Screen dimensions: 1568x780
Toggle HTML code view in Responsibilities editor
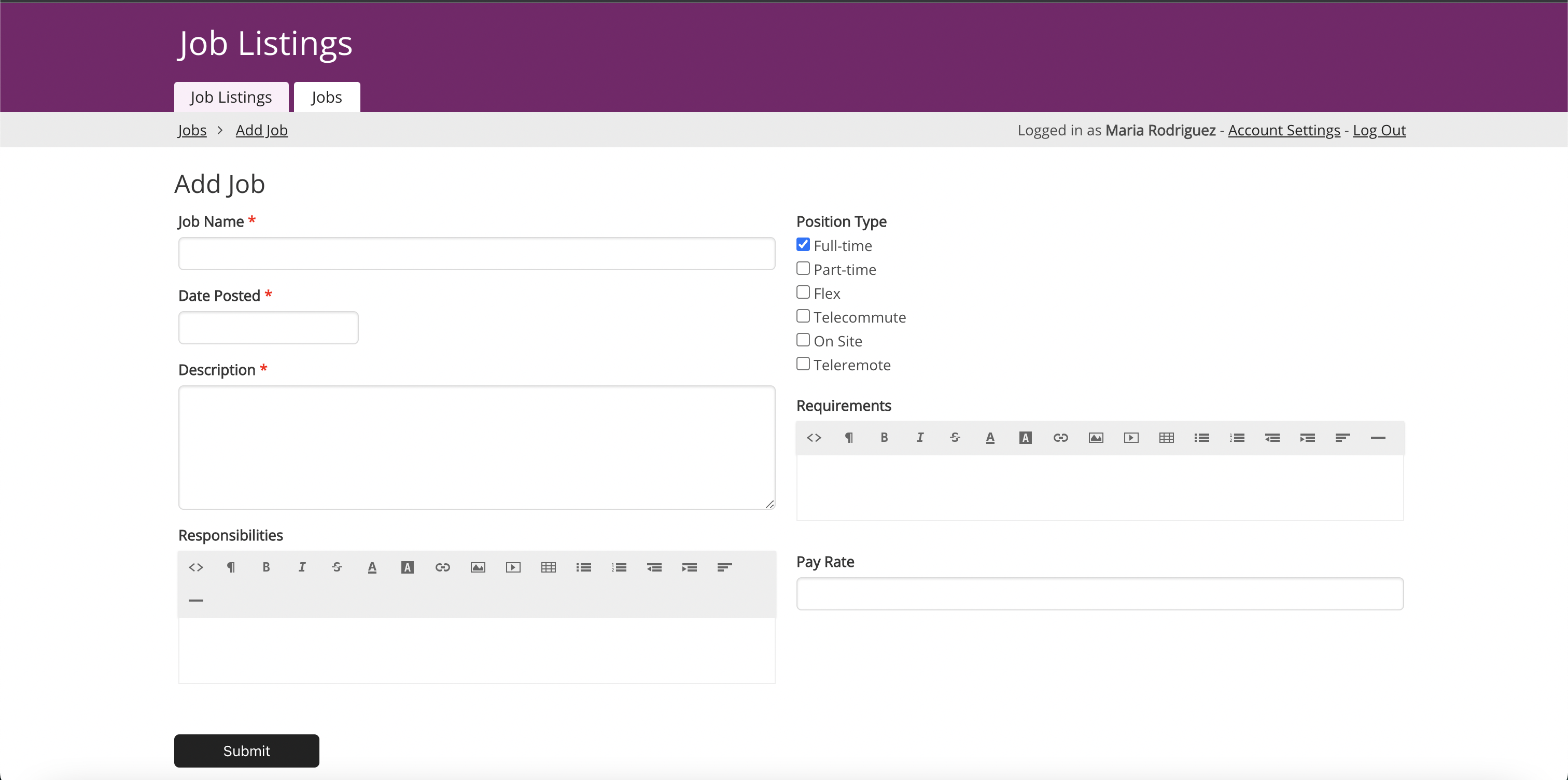(195, 567)
